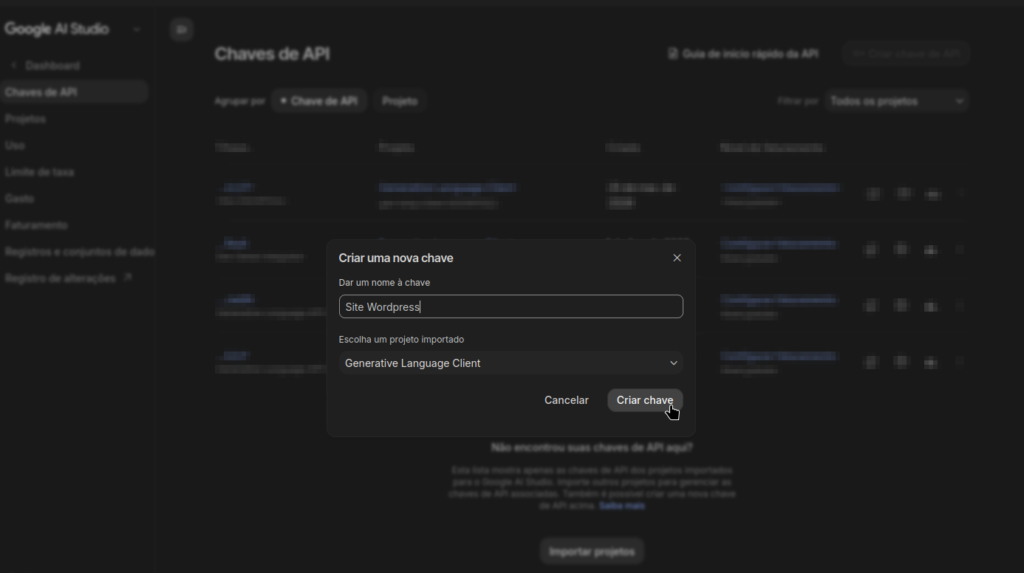The width and height of the screenshot is (1024, 573).
Task: Open Registro de alterações external link
Action: click(x=68, y=278)
